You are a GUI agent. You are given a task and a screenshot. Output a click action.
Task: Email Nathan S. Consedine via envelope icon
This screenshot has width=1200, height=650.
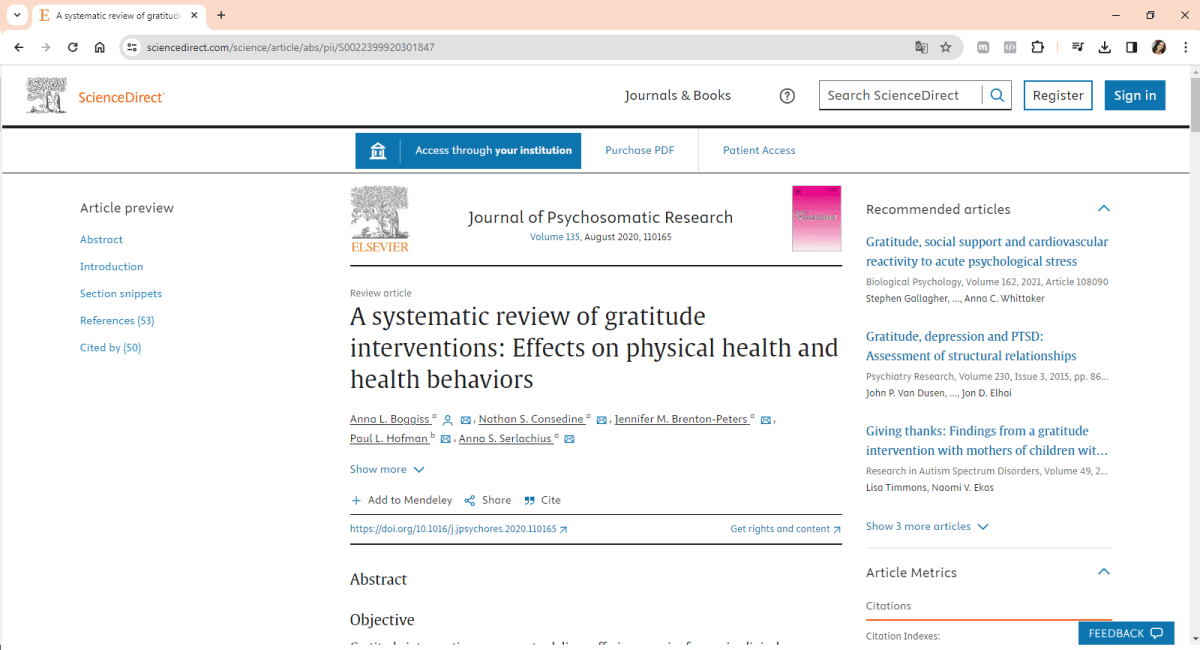(x=602, y=420)
